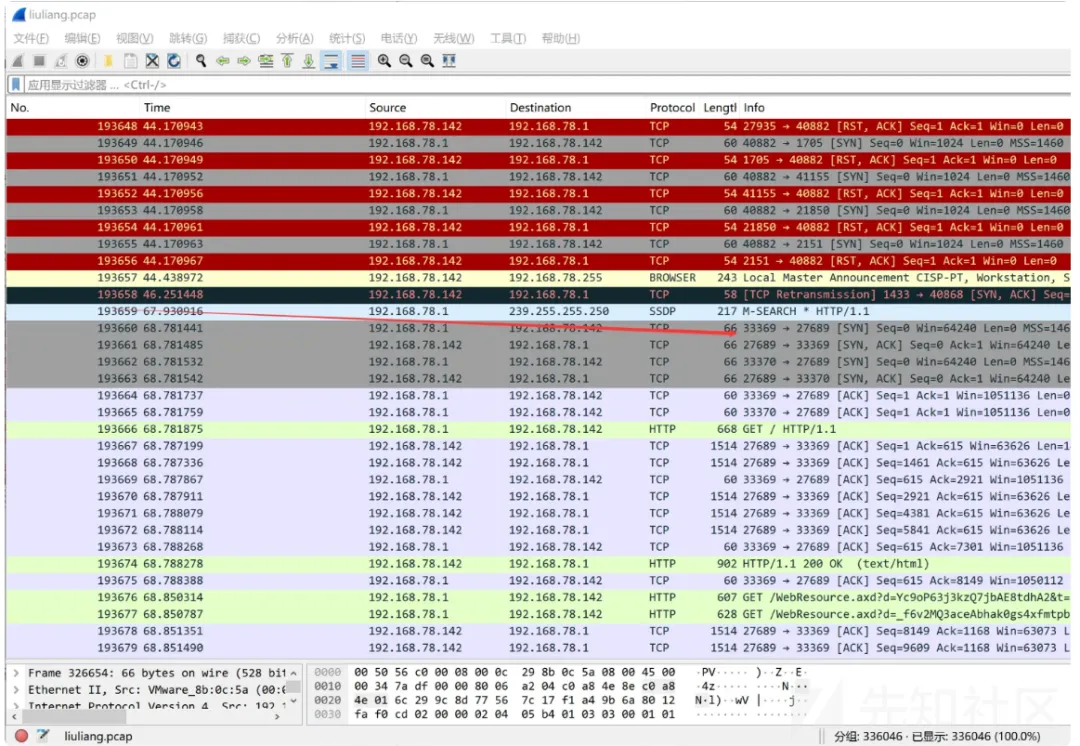Toggle auto-scroll during live capture

point(331,61)
